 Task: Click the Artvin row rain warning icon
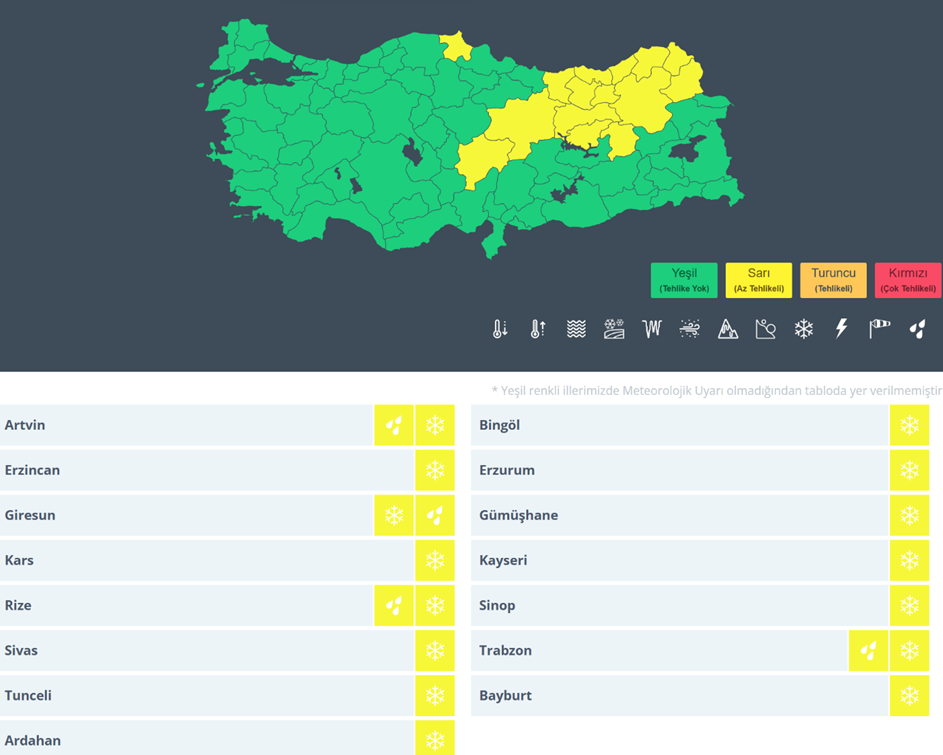pos(394,426)
